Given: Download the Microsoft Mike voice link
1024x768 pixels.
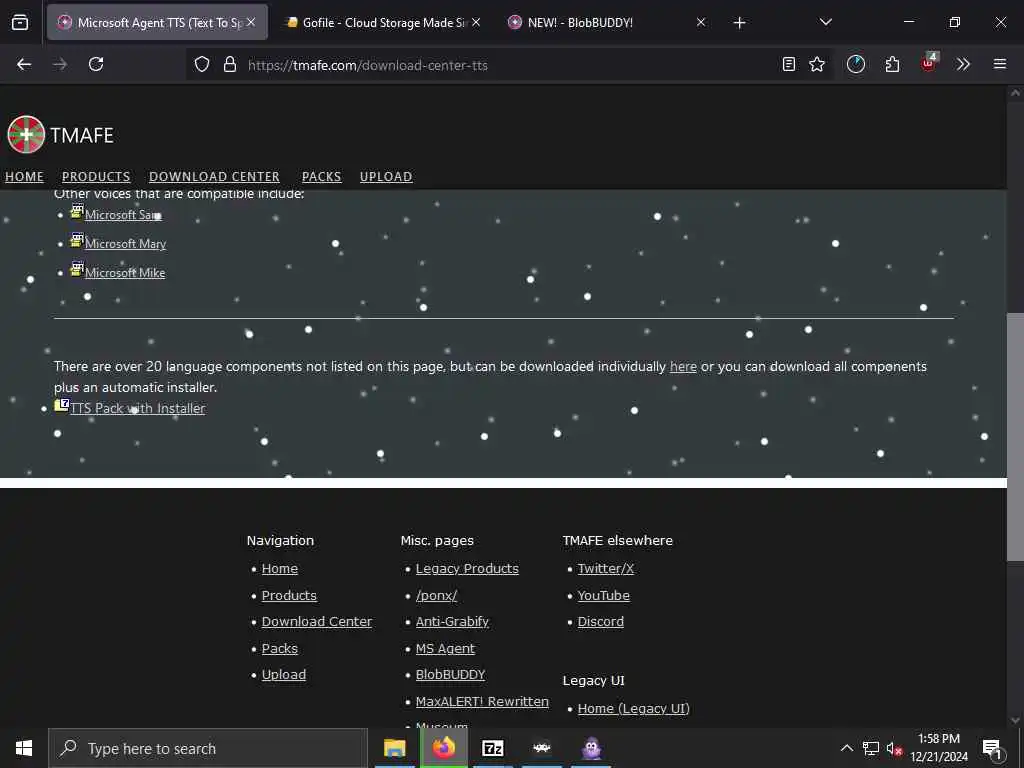Looking at the screenshot, I should tap(125, 272).
